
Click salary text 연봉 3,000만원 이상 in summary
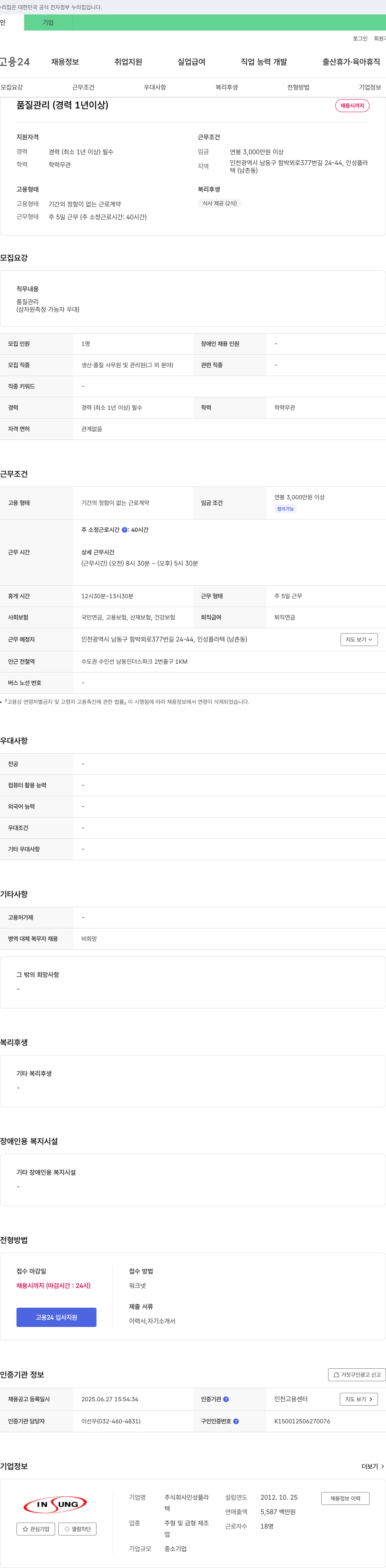pos(256,151)
